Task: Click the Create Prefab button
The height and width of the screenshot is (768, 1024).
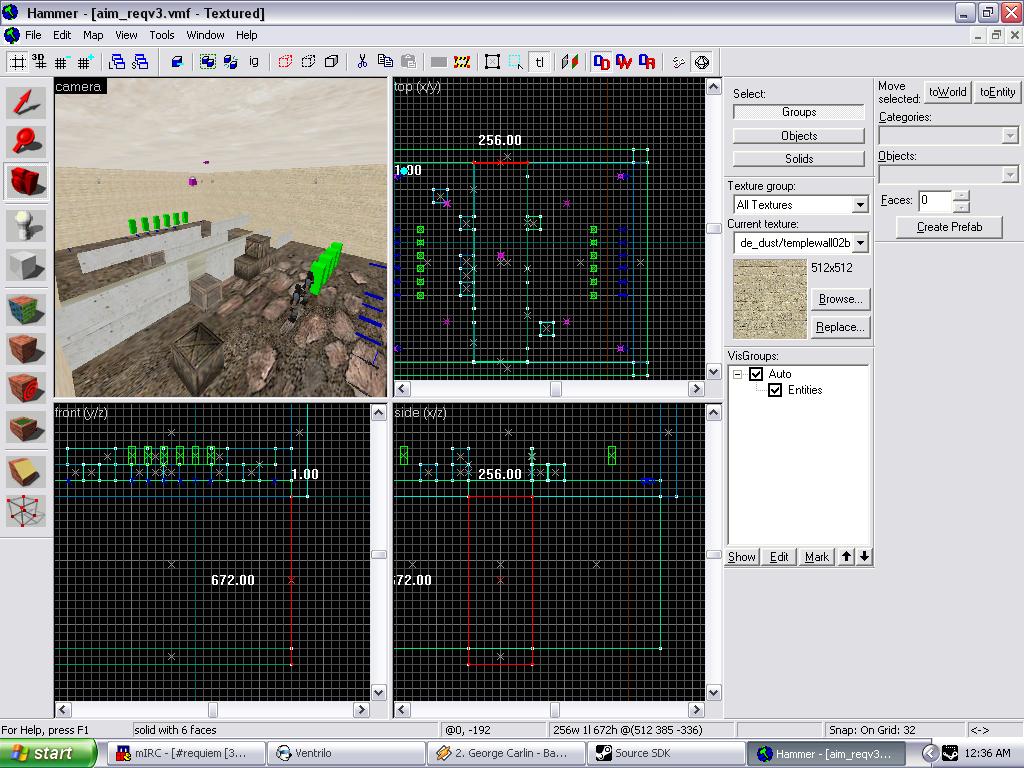Action: point(949,227)
